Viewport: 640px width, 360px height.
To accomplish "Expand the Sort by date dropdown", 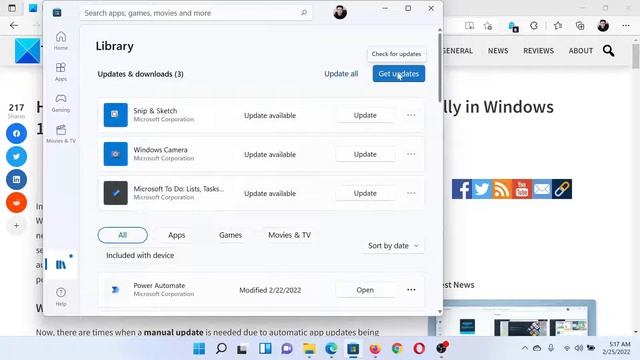I will 393,246.
